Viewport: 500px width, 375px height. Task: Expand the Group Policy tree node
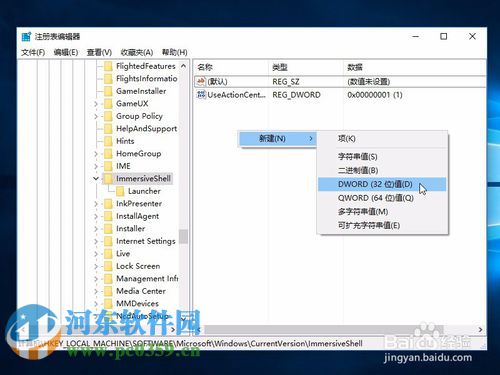[96, 116]
